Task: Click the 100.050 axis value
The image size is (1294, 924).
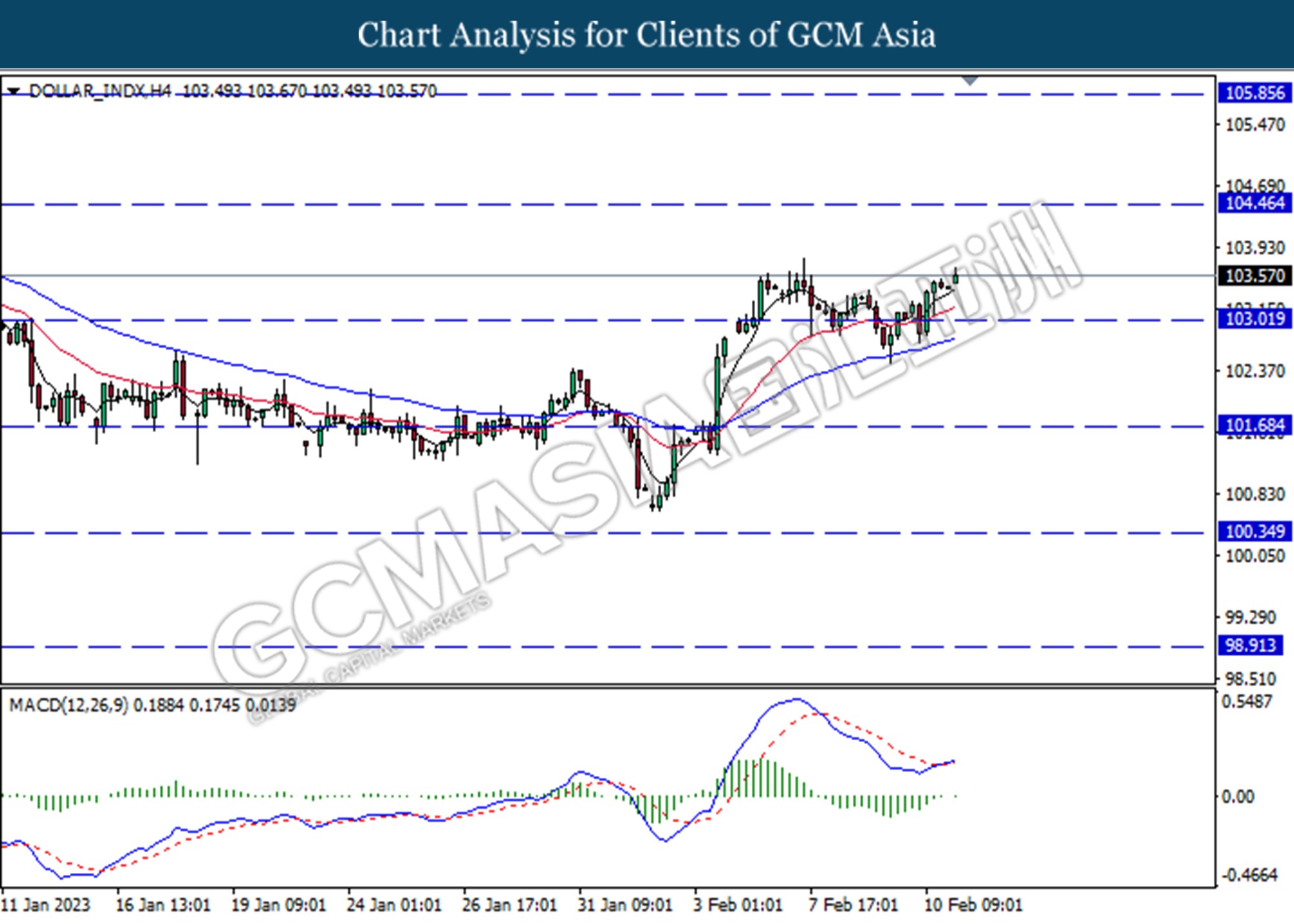Action: click(1255, 556)
